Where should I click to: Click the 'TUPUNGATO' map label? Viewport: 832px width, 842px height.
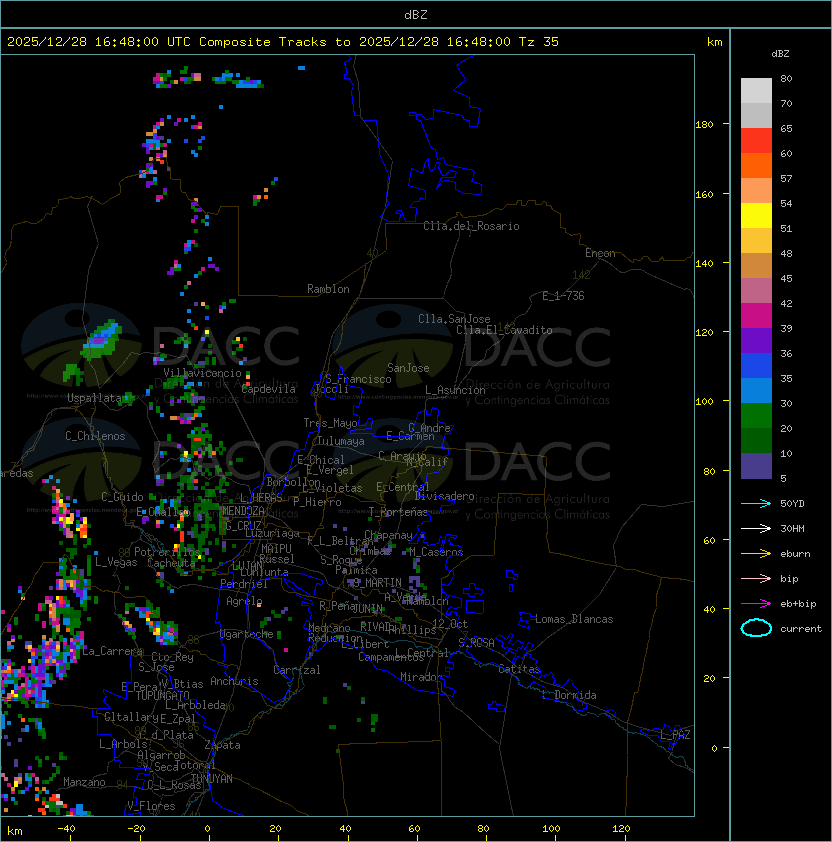click(x=162, y=695)
